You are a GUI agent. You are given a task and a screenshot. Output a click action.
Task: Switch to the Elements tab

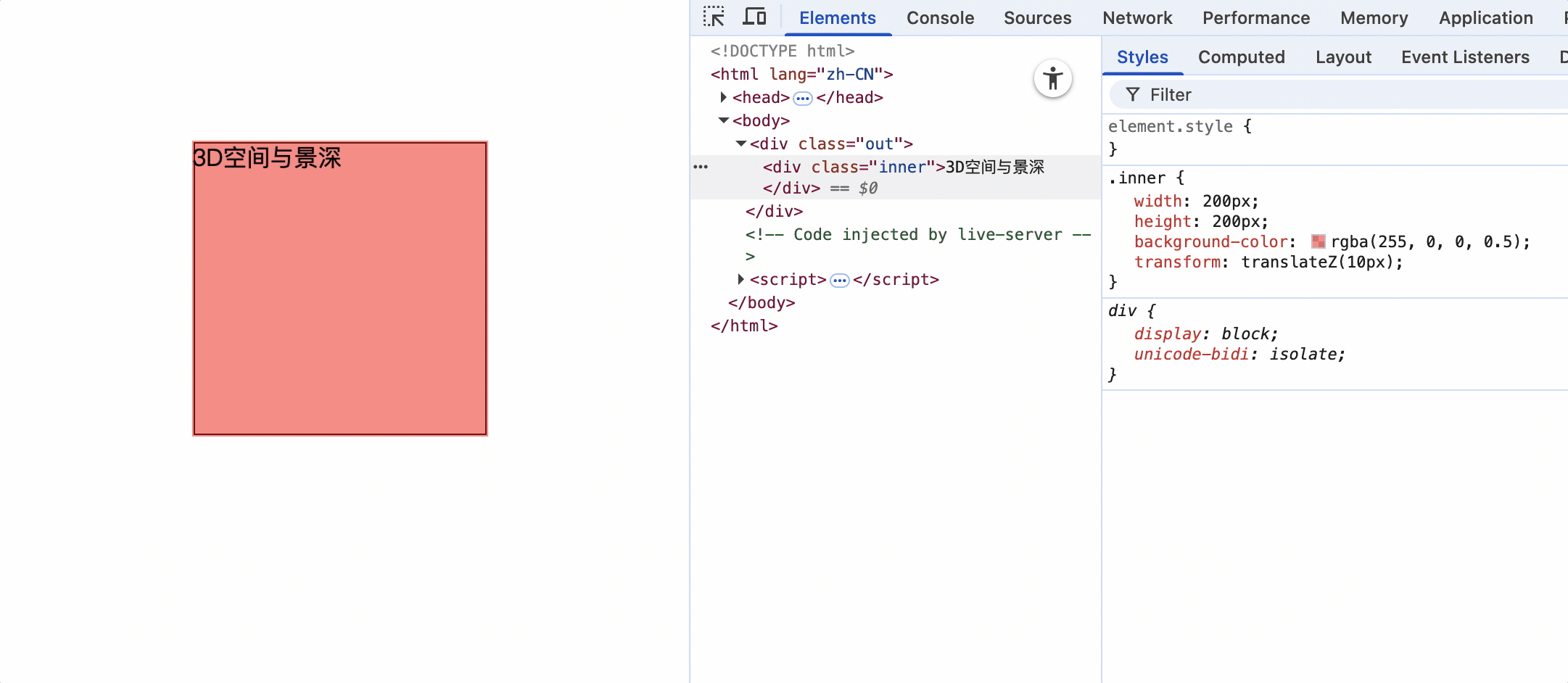pos(838,18)
